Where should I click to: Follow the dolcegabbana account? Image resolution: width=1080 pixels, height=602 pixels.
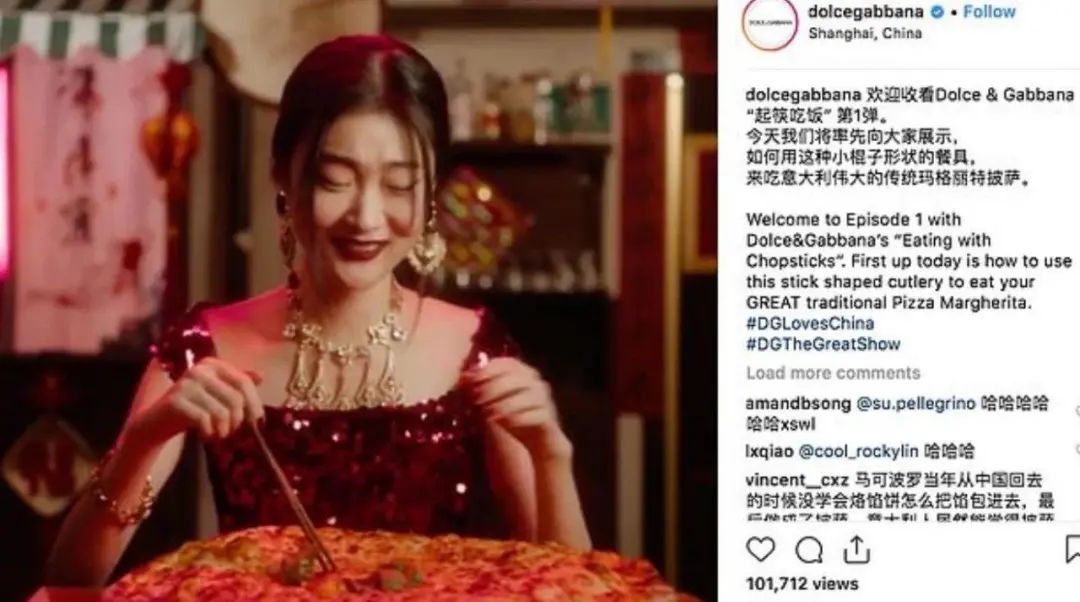pyautogui.click(x=989, y=12)
